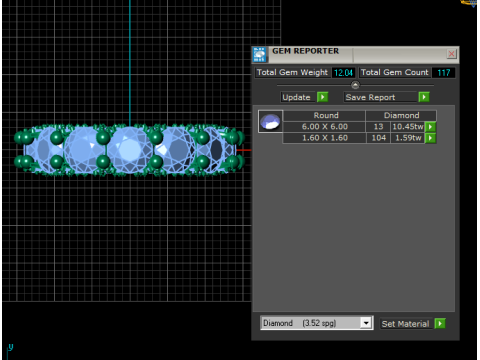Select center round gem in ring model
Viewport: 480px width, 360px height.
click(130, 150)
